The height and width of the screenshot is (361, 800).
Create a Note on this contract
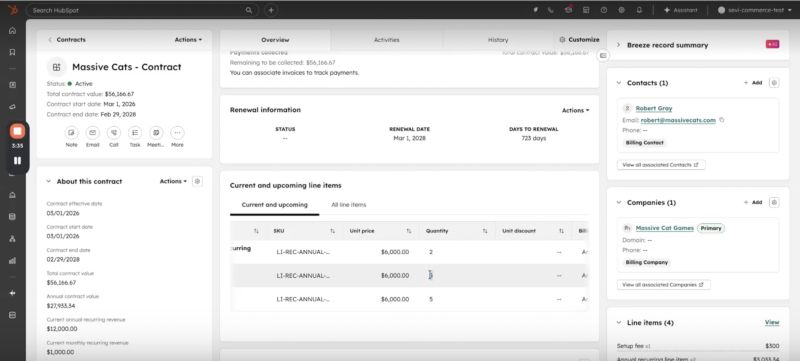pos(71,137)
